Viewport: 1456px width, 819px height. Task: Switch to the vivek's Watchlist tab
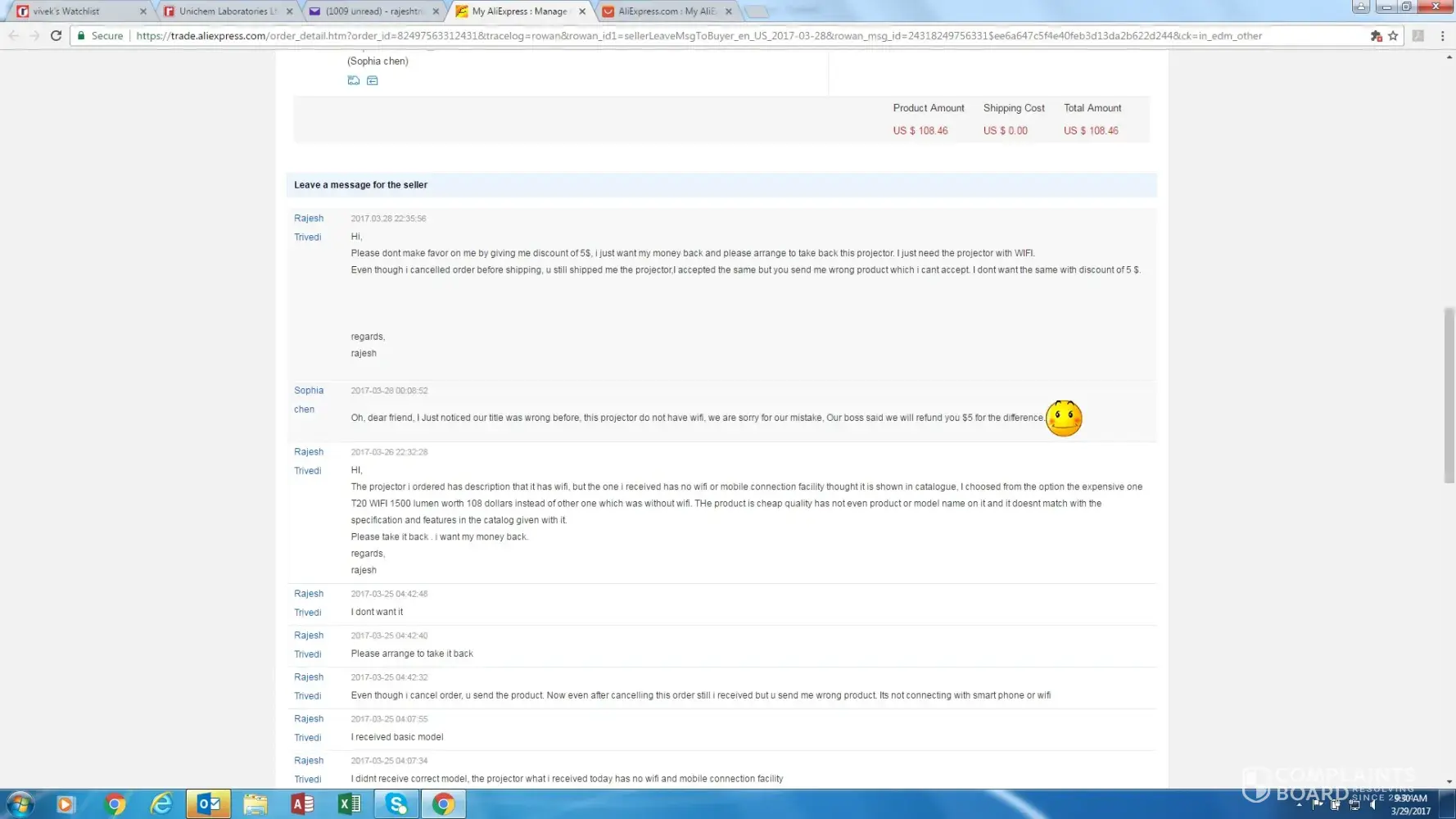pos(78,11)
